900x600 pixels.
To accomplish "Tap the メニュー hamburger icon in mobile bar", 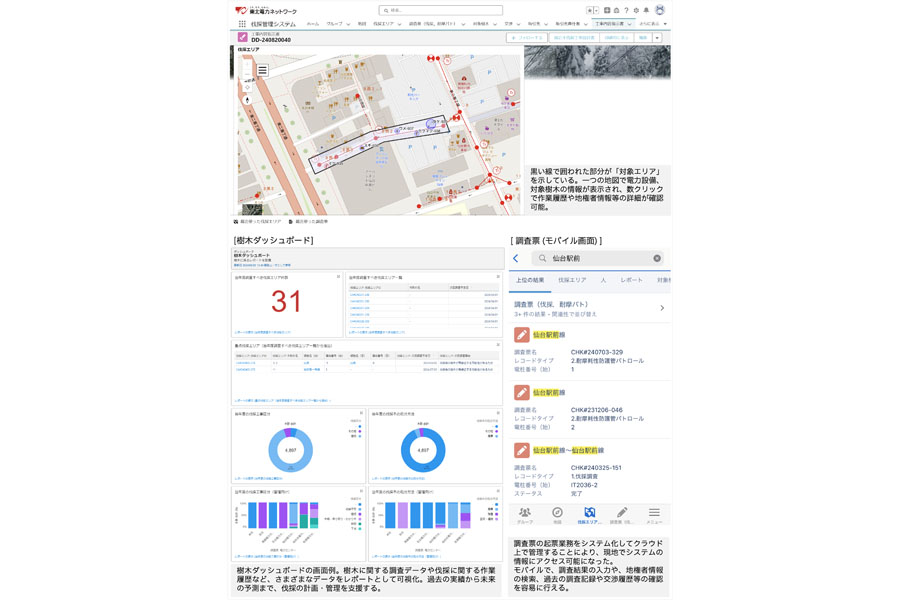I will pyautogui.click(x=654, y=515).
